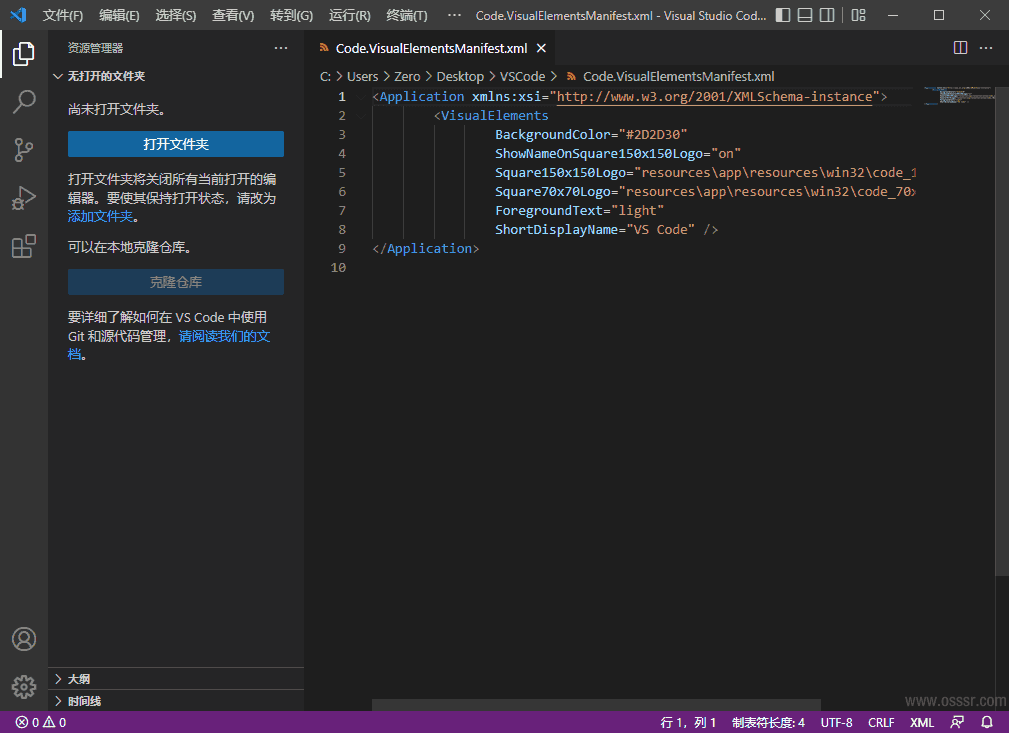The image size is (1009, 733).
Task: Click the 打开文件夹 button
Action: [176, 144]
